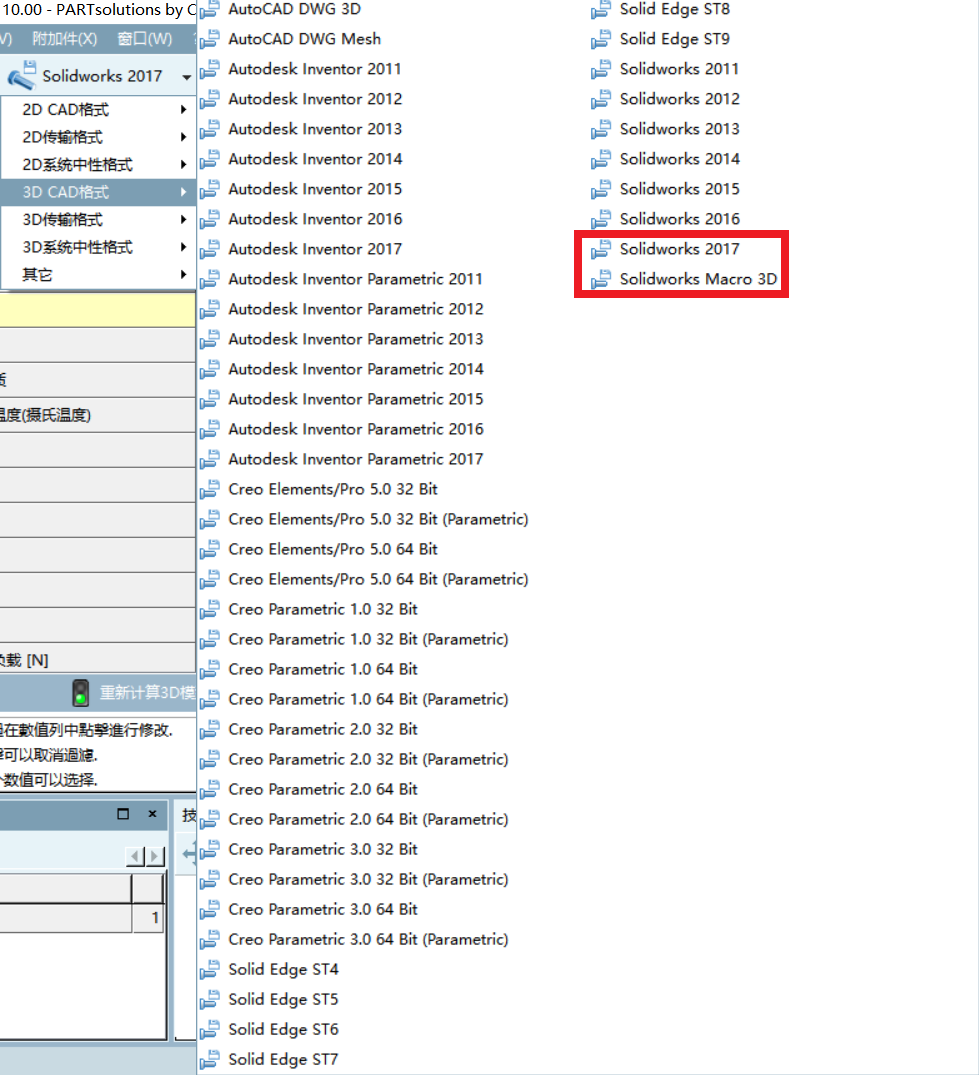Viewport: 979px width, 1075px height.
Task: Select Solidworks 2012 entry
Action: [x=679, y=99]
